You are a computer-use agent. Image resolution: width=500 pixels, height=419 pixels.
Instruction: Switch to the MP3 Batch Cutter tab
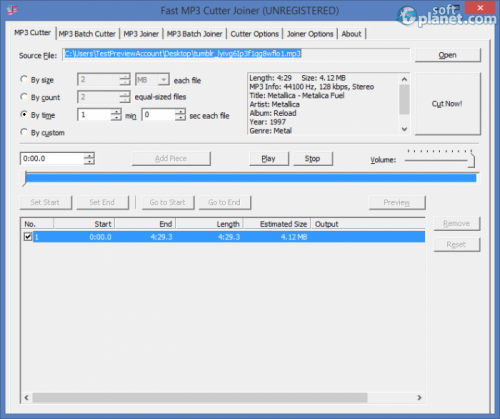point(87,34)
